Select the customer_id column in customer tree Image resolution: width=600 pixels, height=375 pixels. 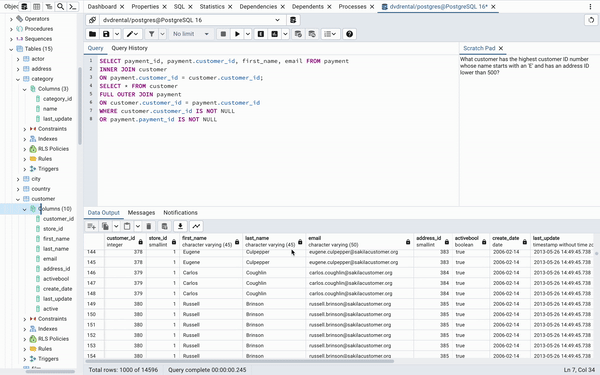58,219
